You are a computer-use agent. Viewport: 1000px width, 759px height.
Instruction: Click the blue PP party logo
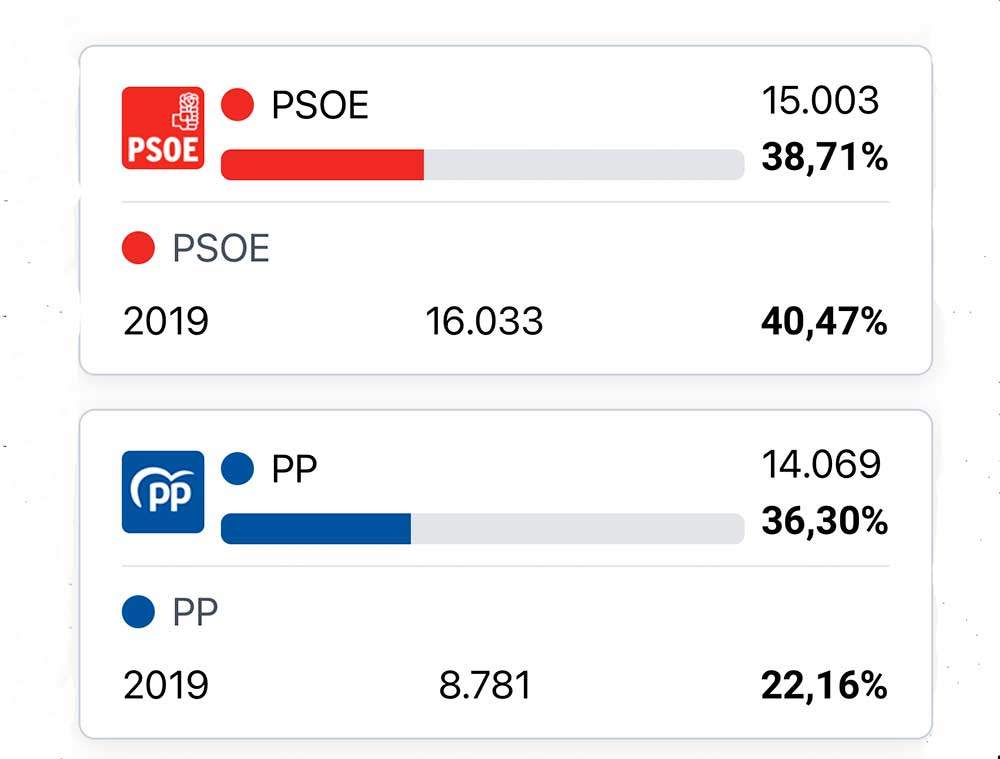[163, 492]
